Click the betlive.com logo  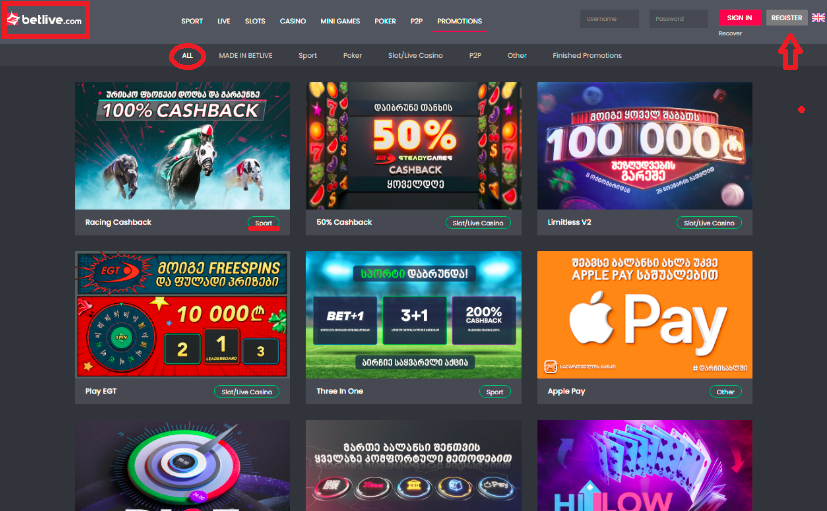45,20
